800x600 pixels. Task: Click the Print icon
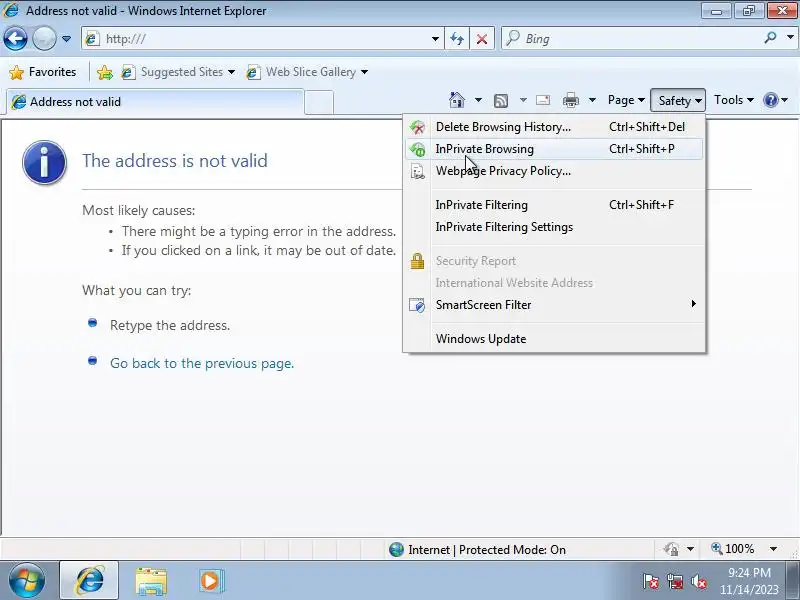pyautogui.click(x=571, y=100)
